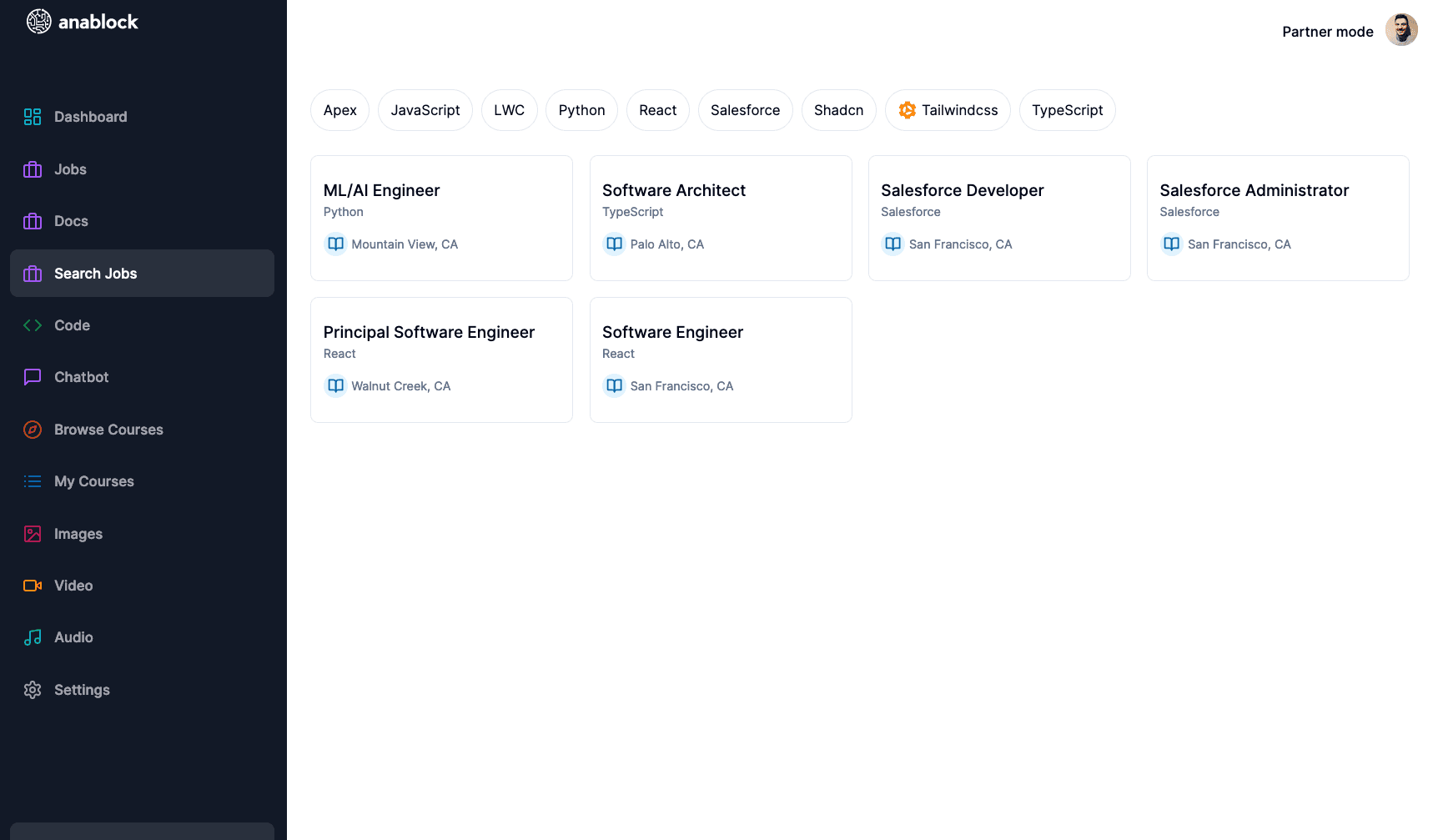Go to Jobs in the sidebar

tap(142, 169)
